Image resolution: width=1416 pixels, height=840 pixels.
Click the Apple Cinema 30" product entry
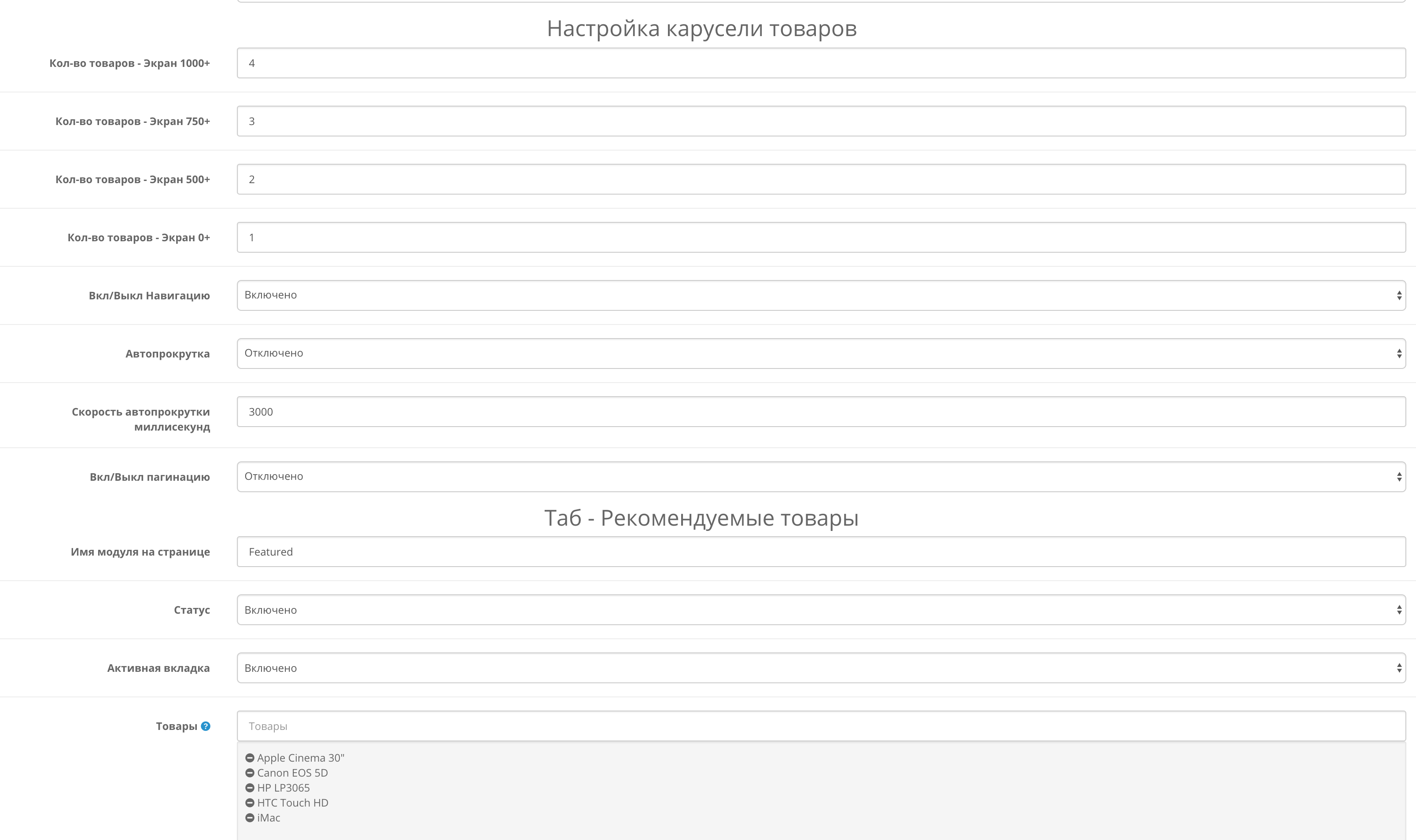click(x=301, y=758)
